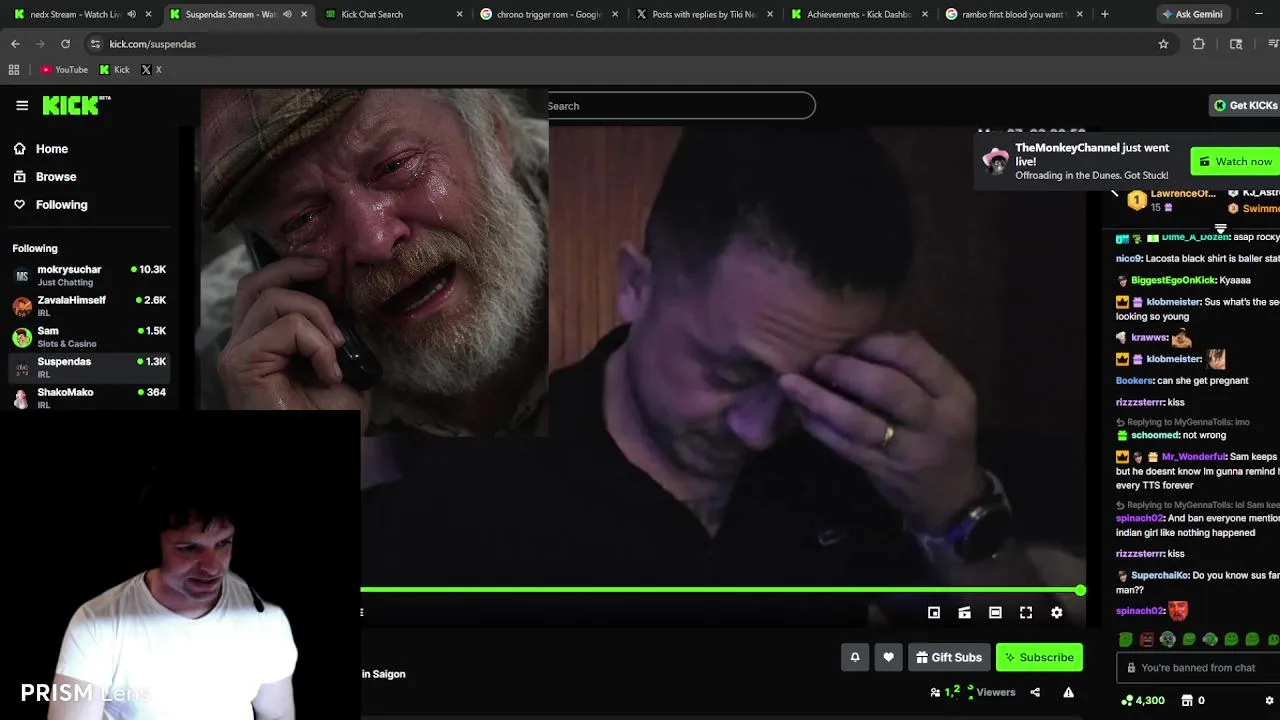Image resolution: width=1280 pixels, height=720 pixels.
Task: Open the Chrome apps grid shortcut
Action: point(14,70)
